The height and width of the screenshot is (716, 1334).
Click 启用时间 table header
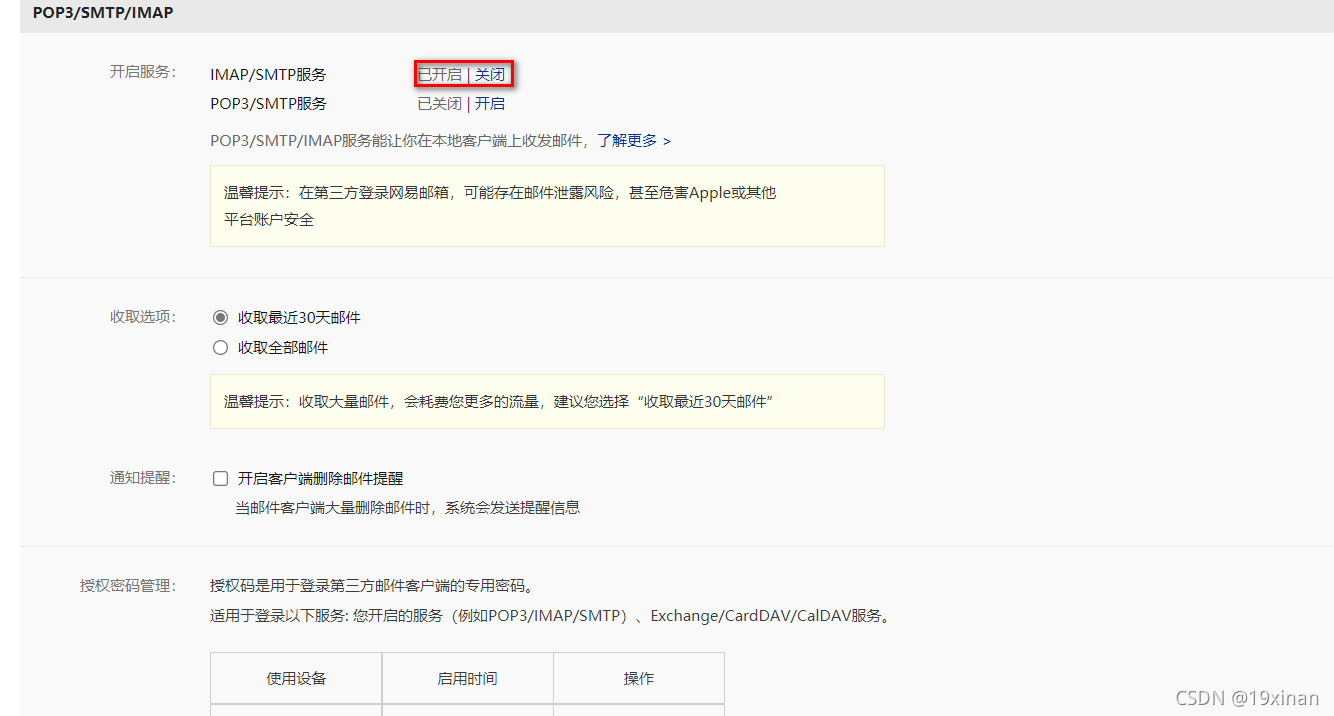point(467,678)
